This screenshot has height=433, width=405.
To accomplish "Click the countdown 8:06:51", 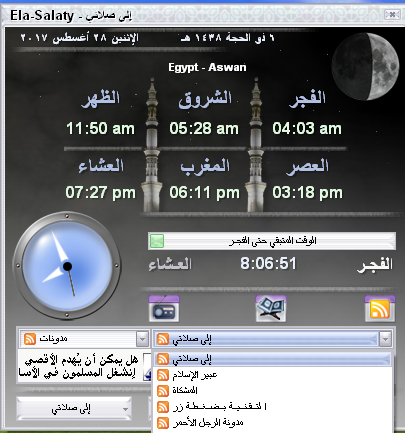I will (x=268, y=264).
